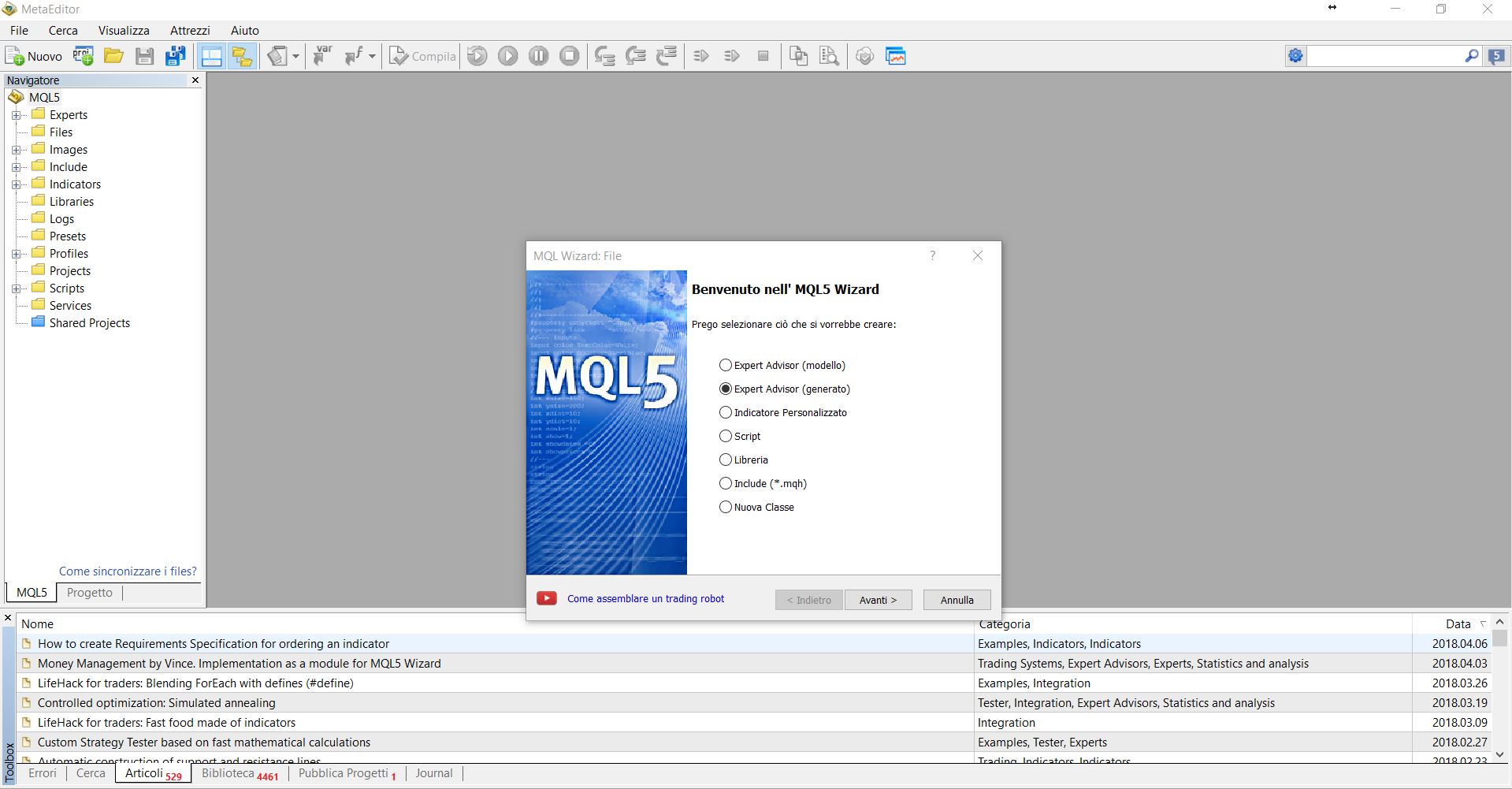Switch to the Biblioteca tab
The image size is (1512, 789).
(x=240, y=773)
